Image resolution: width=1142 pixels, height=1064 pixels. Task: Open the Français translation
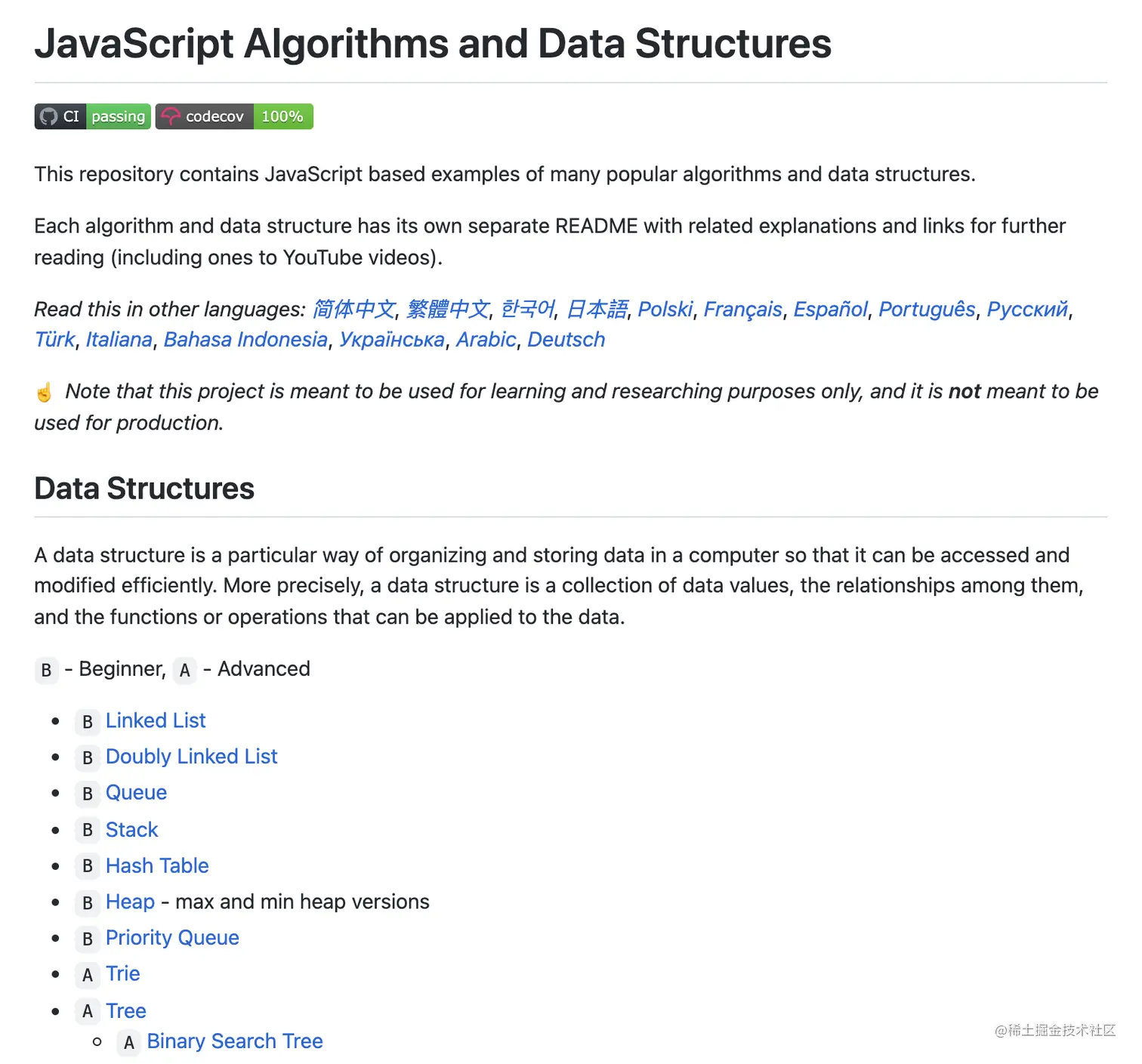pos(742,309)
